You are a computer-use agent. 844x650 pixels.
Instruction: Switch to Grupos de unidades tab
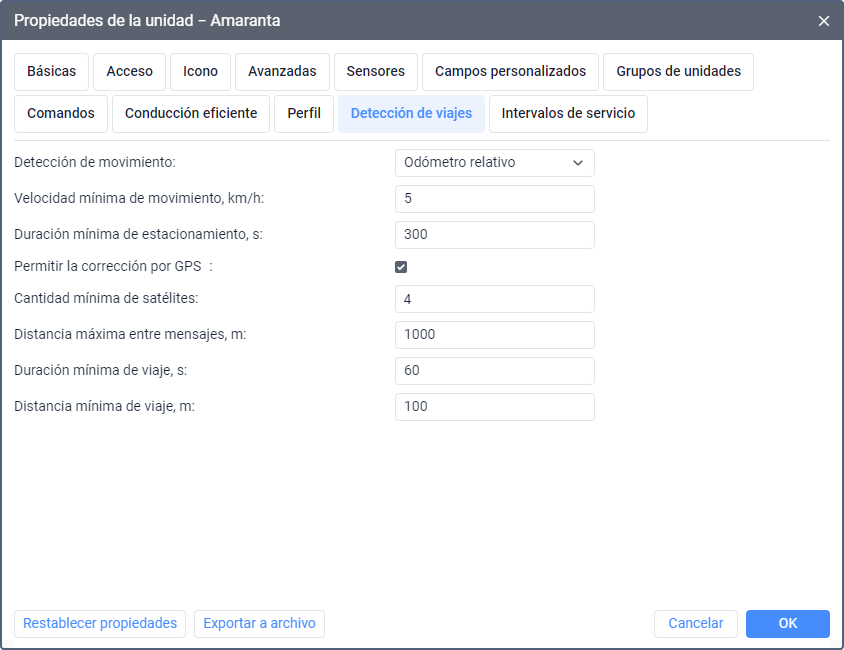678,72
